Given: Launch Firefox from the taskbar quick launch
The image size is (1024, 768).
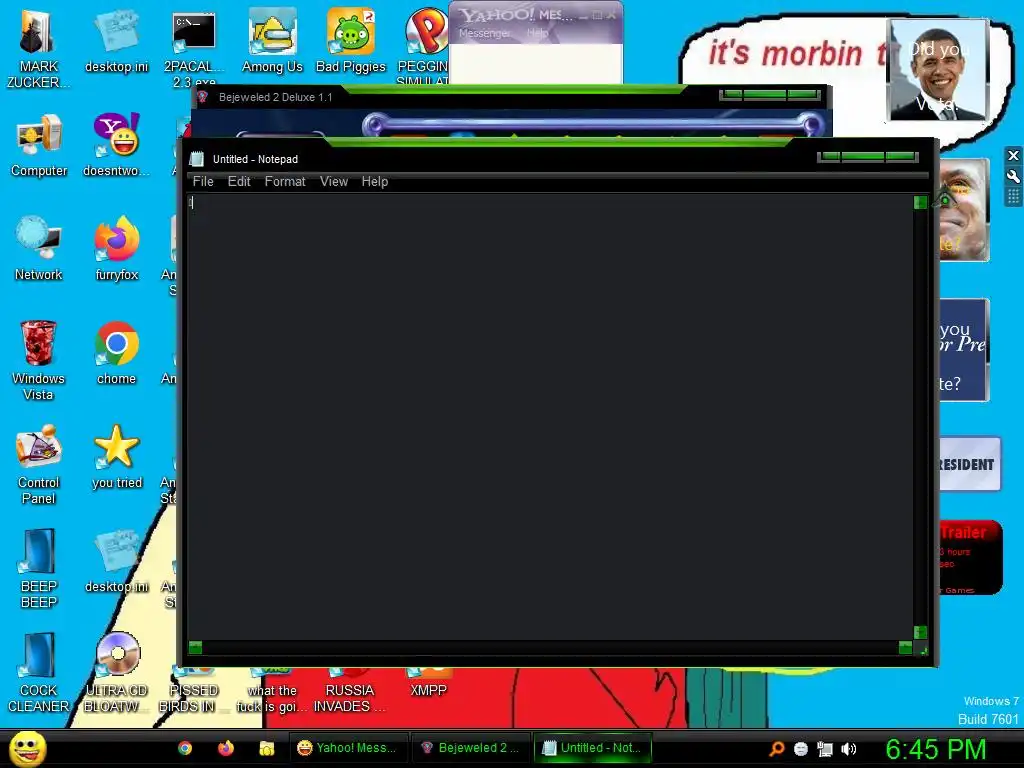Looking at the screenshot, I should coord(226,748).
